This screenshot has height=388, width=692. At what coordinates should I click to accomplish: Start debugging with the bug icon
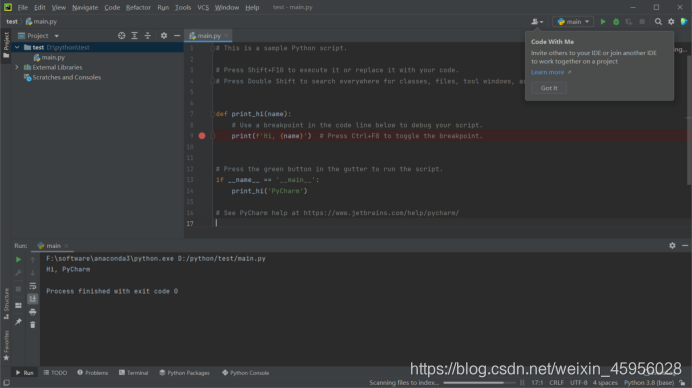(x=616, y=22)
